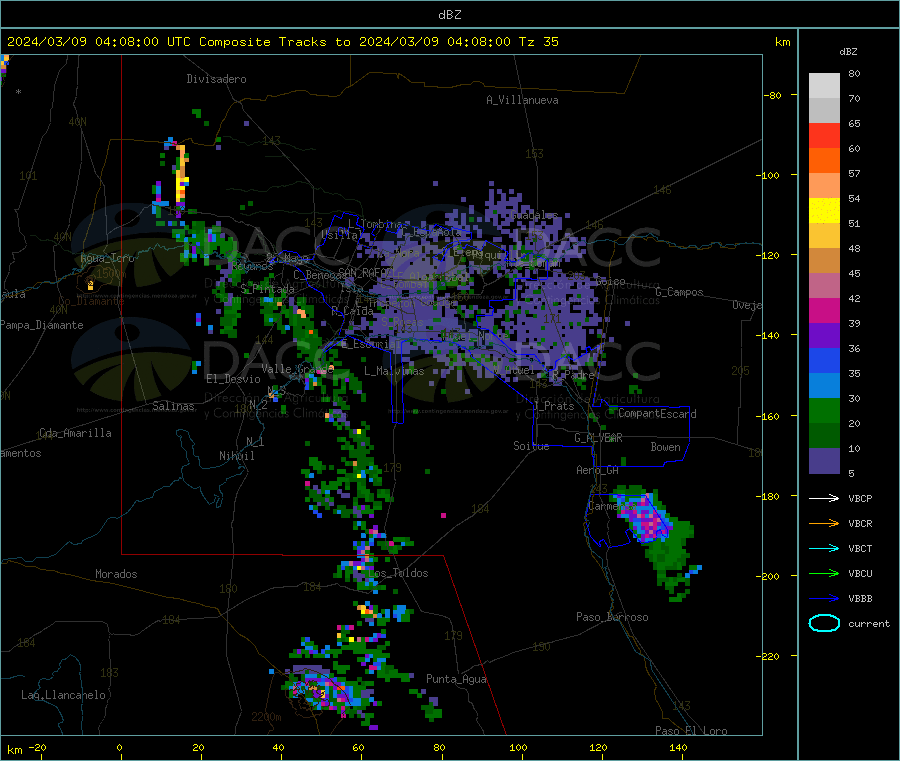Select the violet 39-36 dBZ swatch

coord(824,335)
